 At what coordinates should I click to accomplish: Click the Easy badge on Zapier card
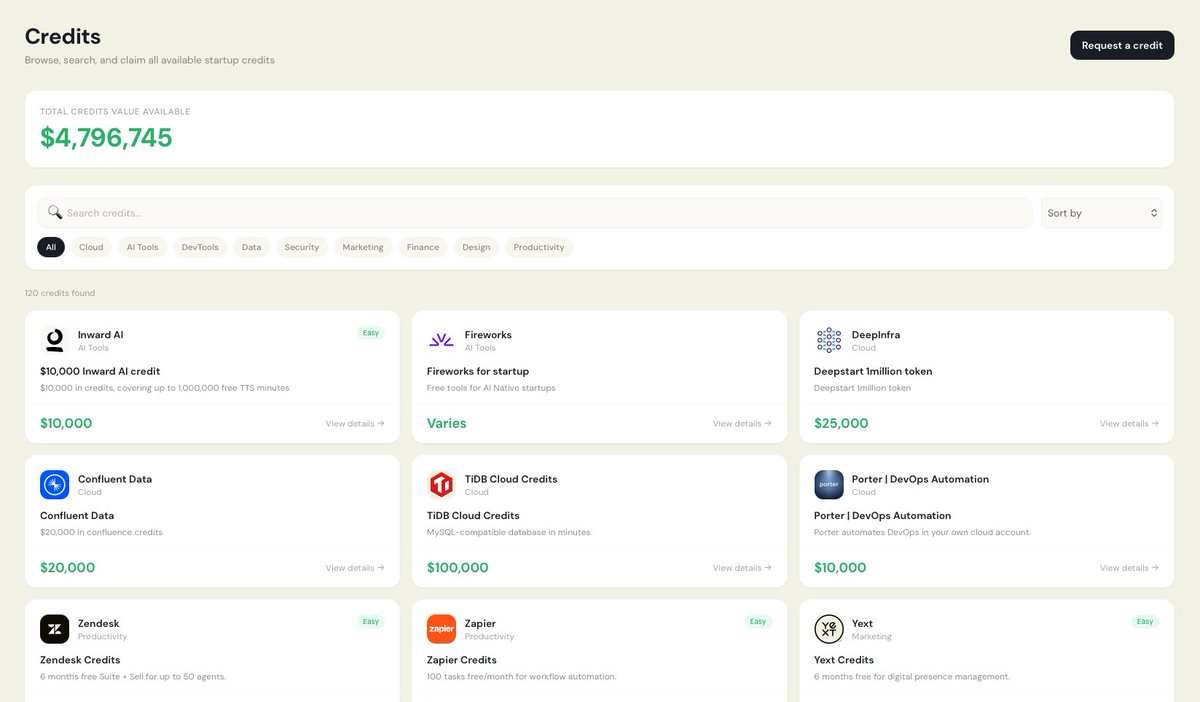[x=758, y=621]
